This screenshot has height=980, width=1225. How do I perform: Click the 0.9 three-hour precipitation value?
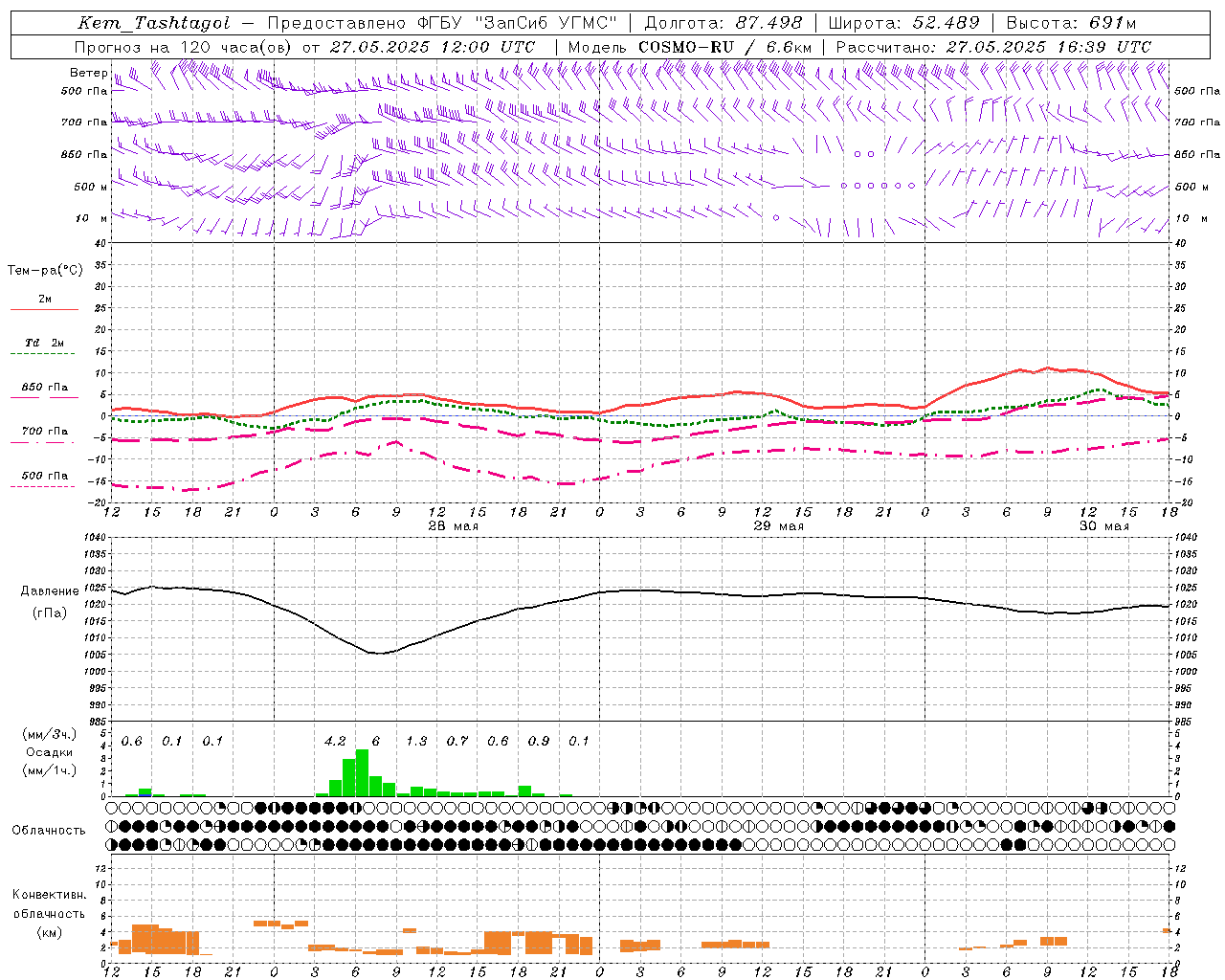point(539,741)
